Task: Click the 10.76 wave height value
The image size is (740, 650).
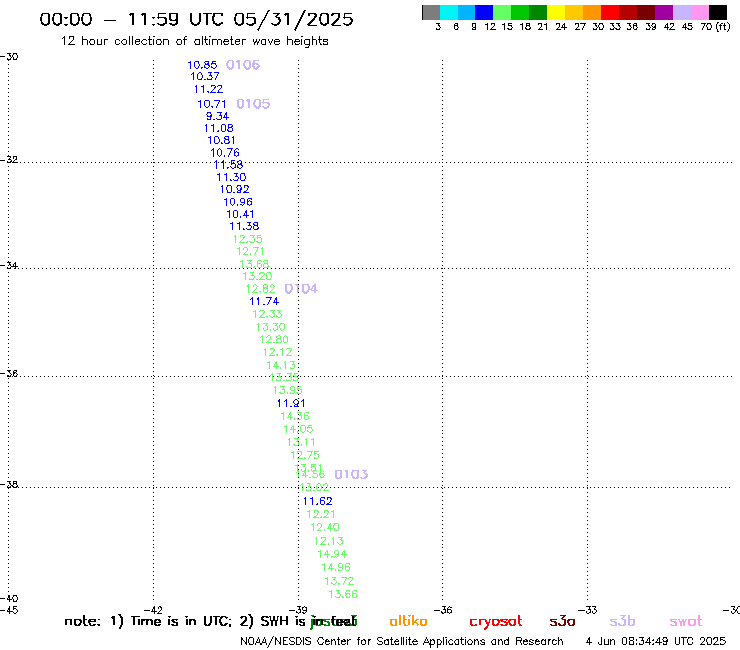Action: 225,153
